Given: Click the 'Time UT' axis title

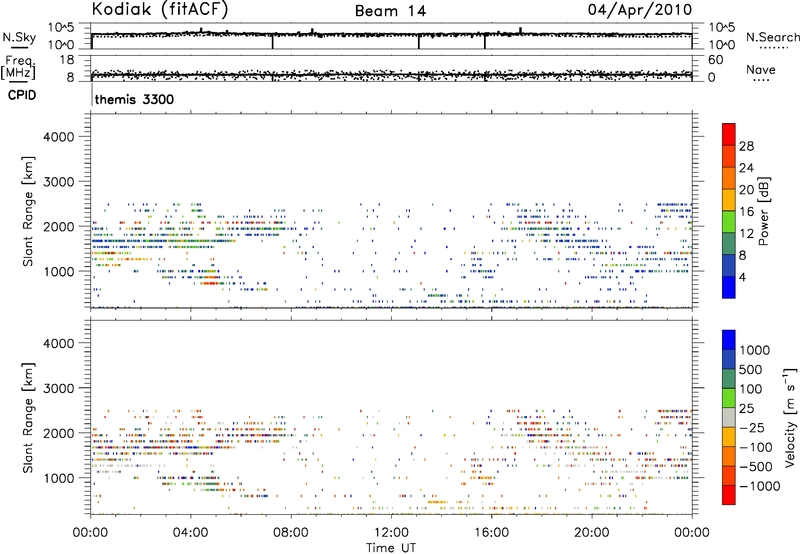Looking at the screenshot, I should (391, 548).
